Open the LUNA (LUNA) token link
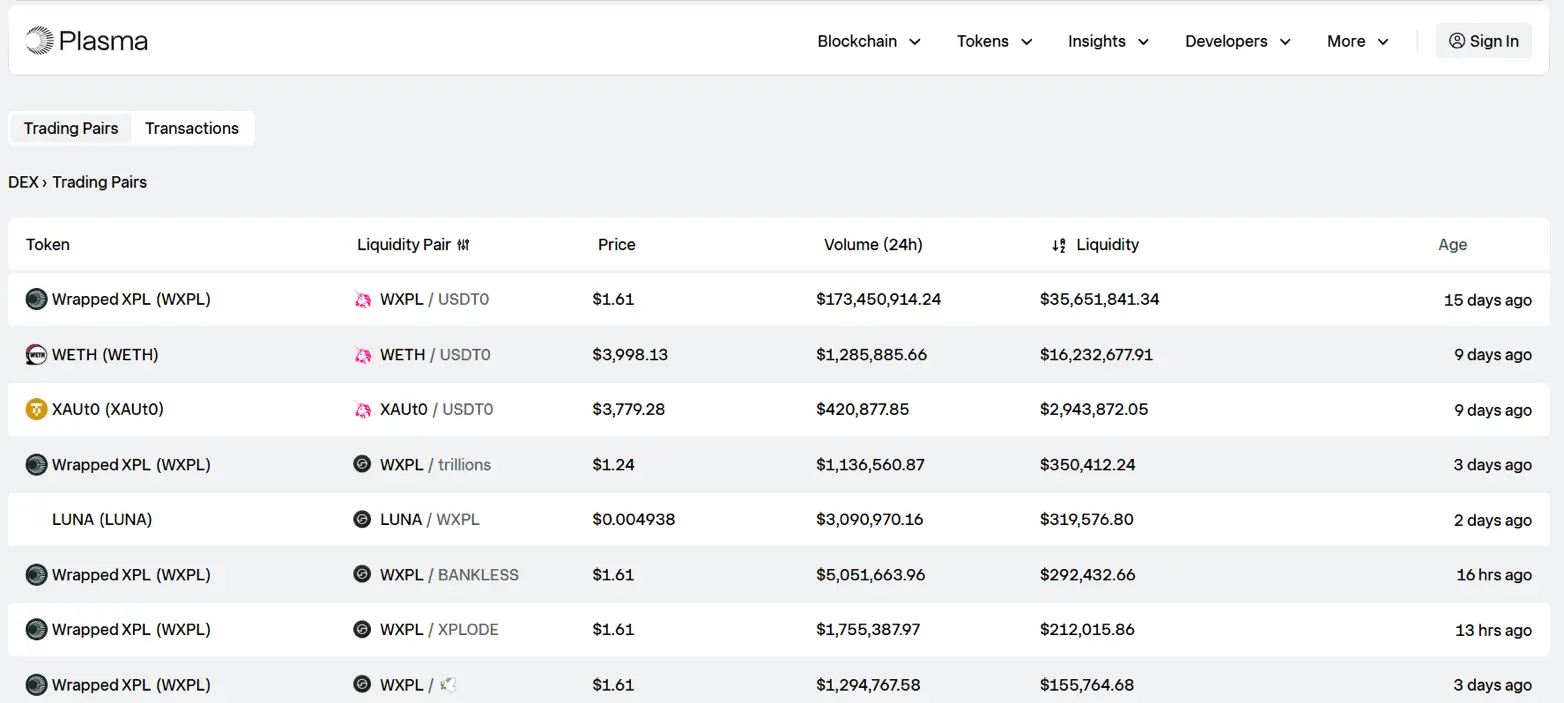Viewport: 1564px width, 703px height. pyautogui.click(x=102, y=519)
